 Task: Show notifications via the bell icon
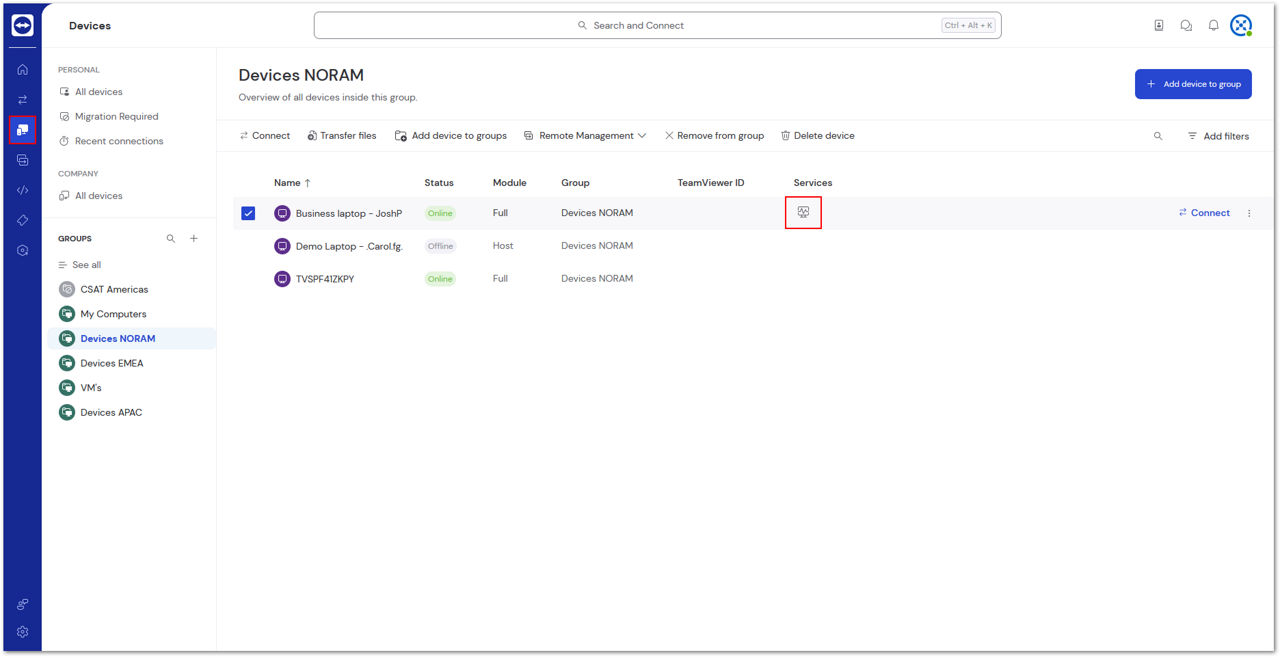point(1213,26)
